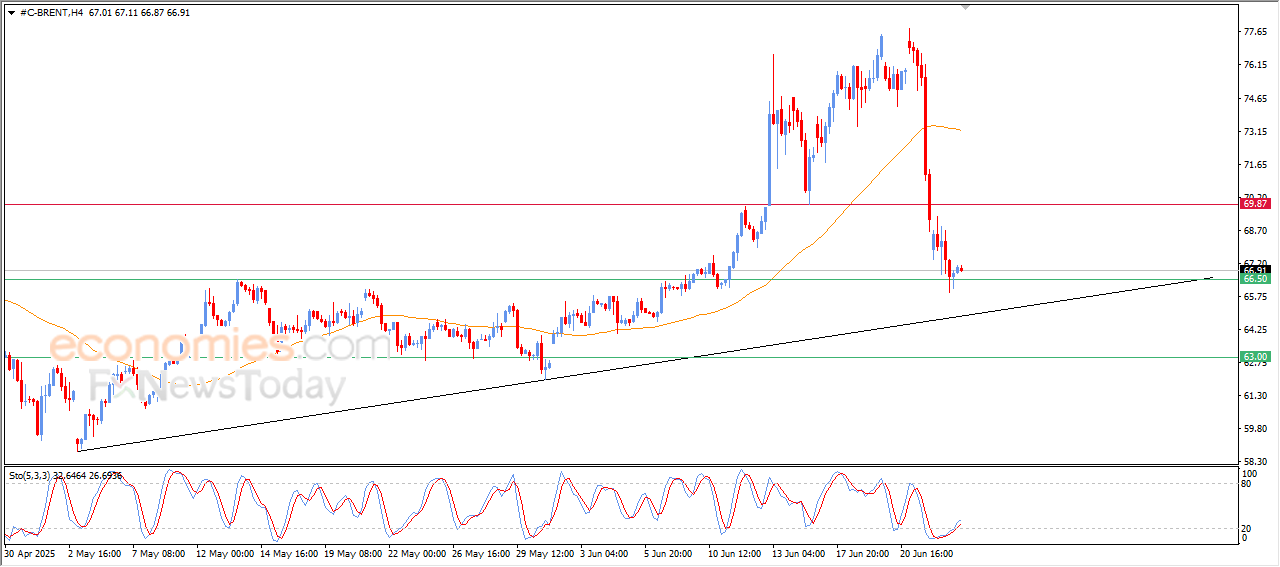Click the 58.30 price axis label
This screenshot has width=1280, height=567.
coord(1255,462)
